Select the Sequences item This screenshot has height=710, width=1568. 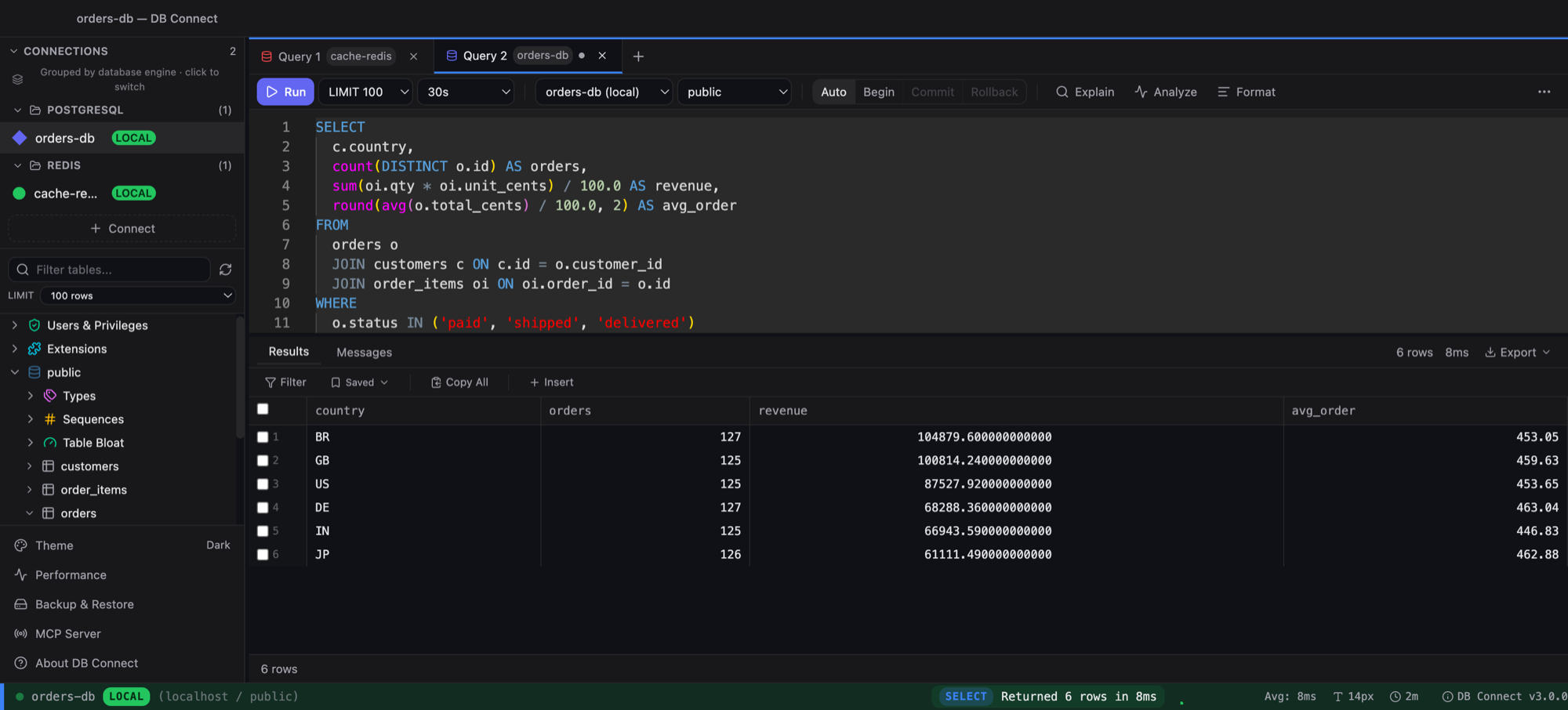tap(93, 419)
